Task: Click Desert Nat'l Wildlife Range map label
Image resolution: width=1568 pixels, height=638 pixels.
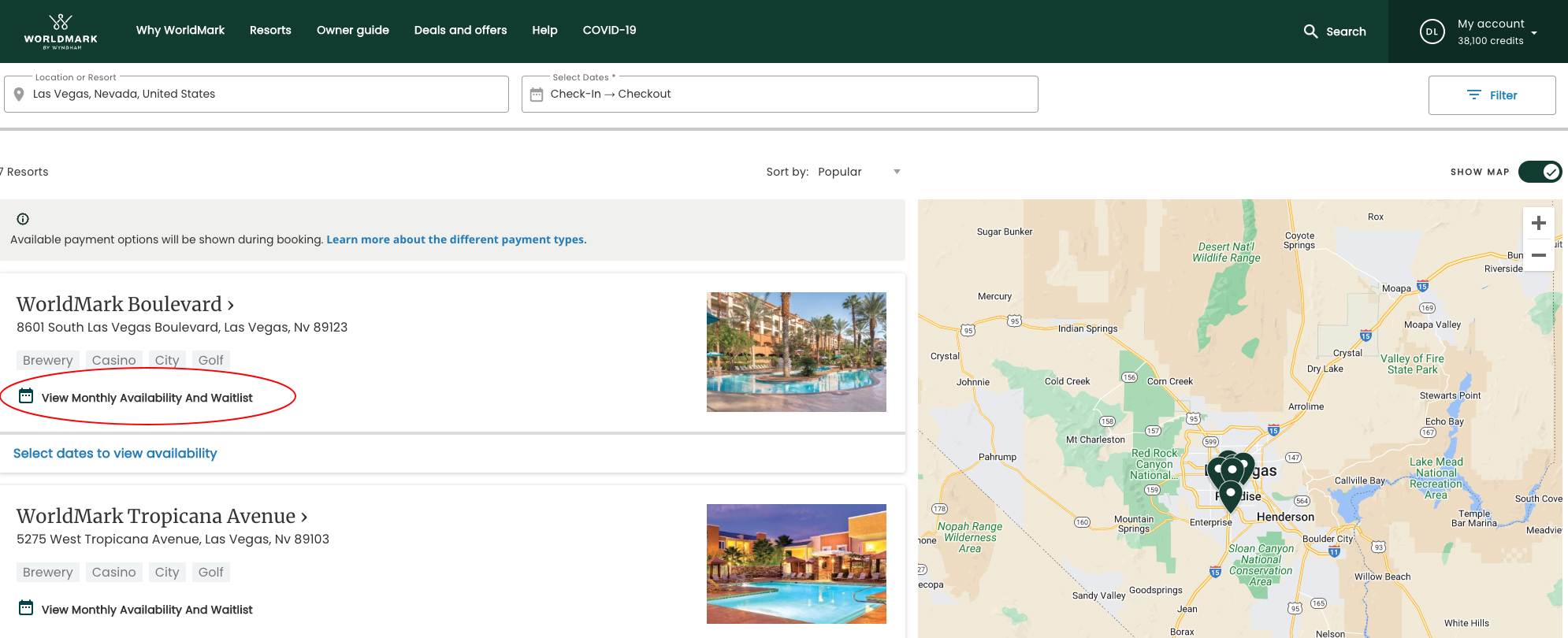Action: click(x=1226, y=252)
